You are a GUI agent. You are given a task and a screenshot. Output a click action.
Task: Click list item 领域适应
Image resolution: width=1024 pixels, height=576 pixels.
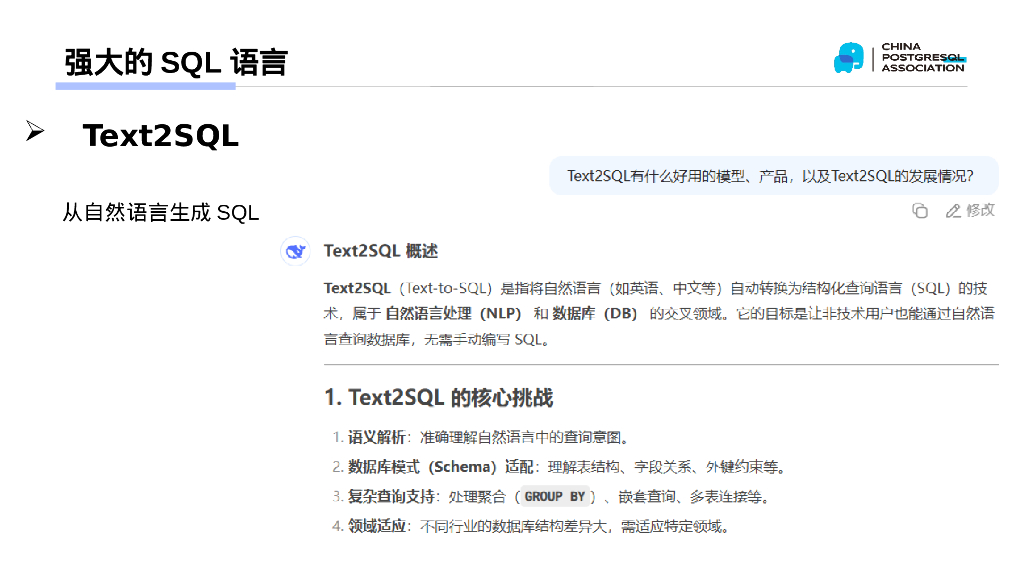(377, 526)
